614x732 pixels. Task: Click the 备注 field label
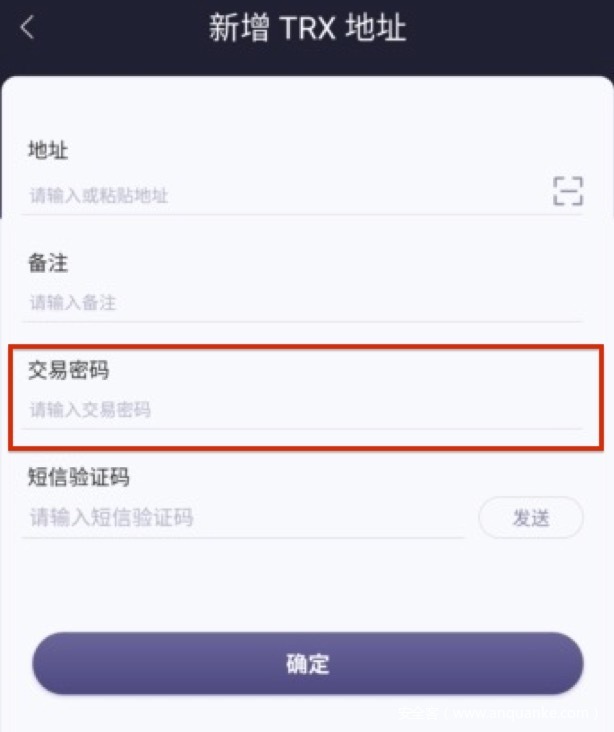pyautogui.click(x=48, y=262)
